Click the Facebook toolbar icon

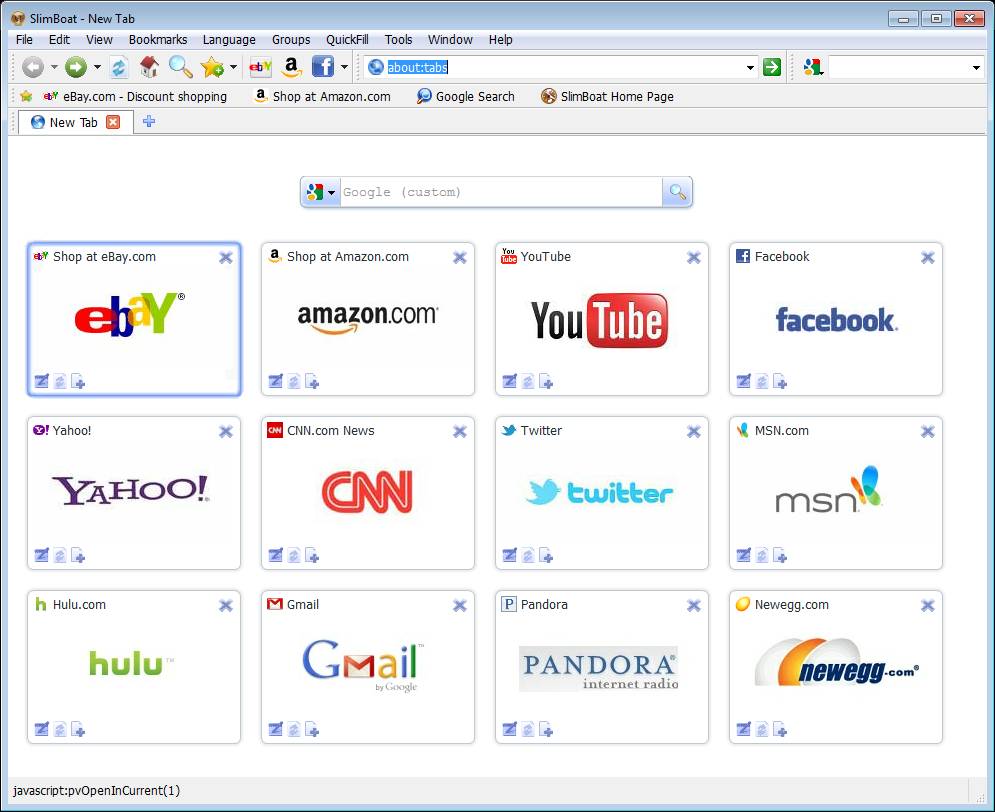322,67
